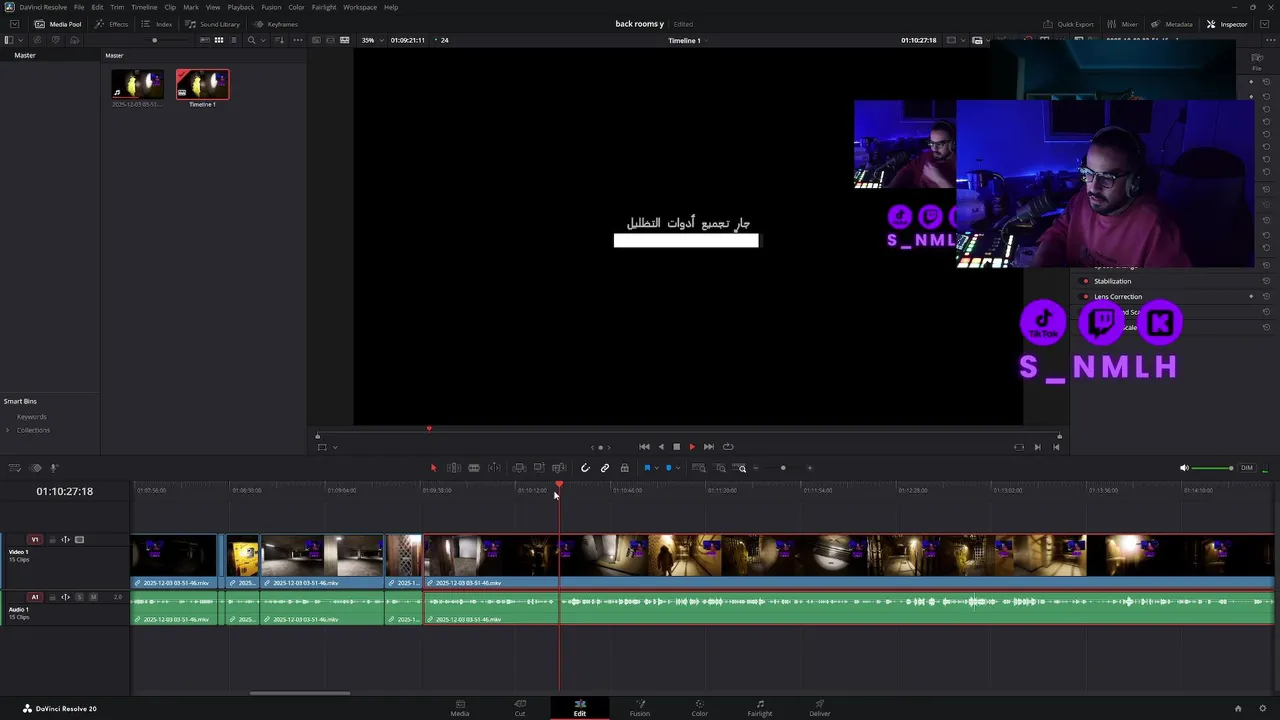This screenshot has width=1280, height=720.
Task: Click the Overwrite Clip edit icon
Action: click(x=539, y=468)
